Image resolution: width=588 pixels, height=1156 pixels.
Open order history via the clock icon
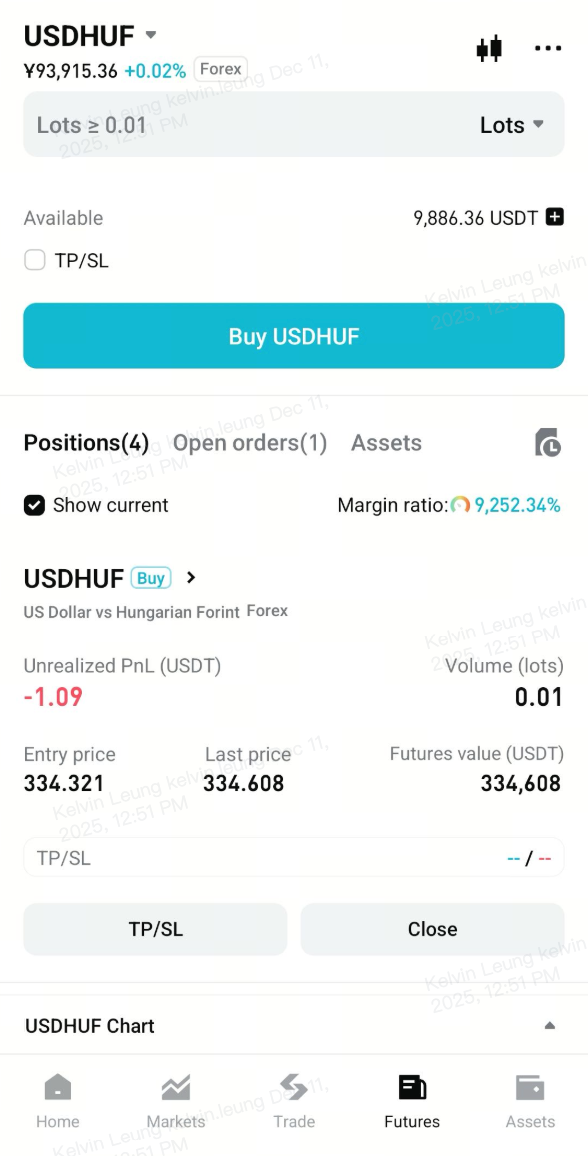[x=547, y=443]
